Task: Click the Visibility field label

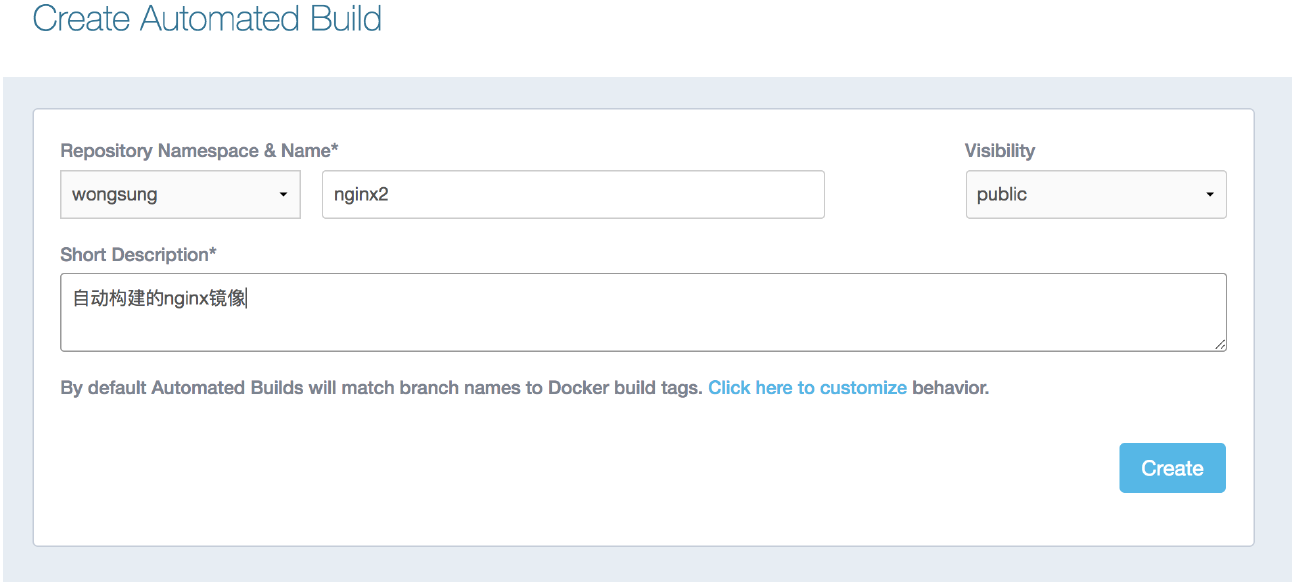Action: click(1000, 150)
